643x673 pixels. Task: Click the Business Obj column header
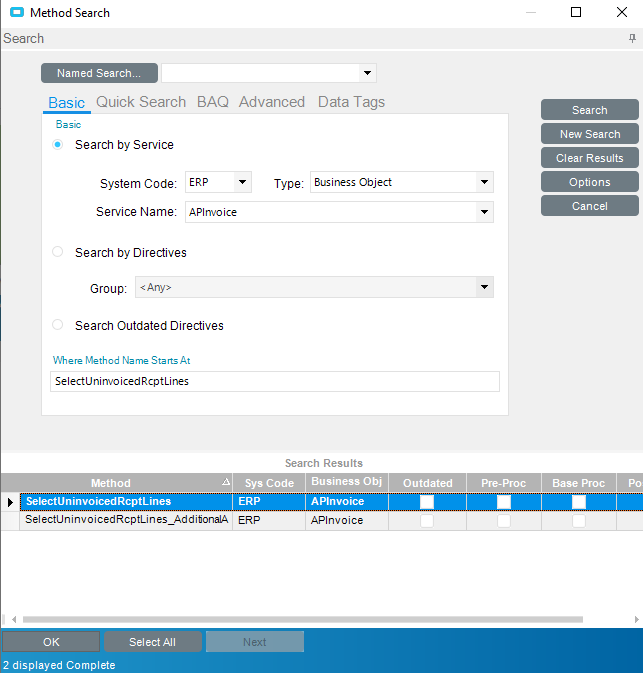pos(347,483)
